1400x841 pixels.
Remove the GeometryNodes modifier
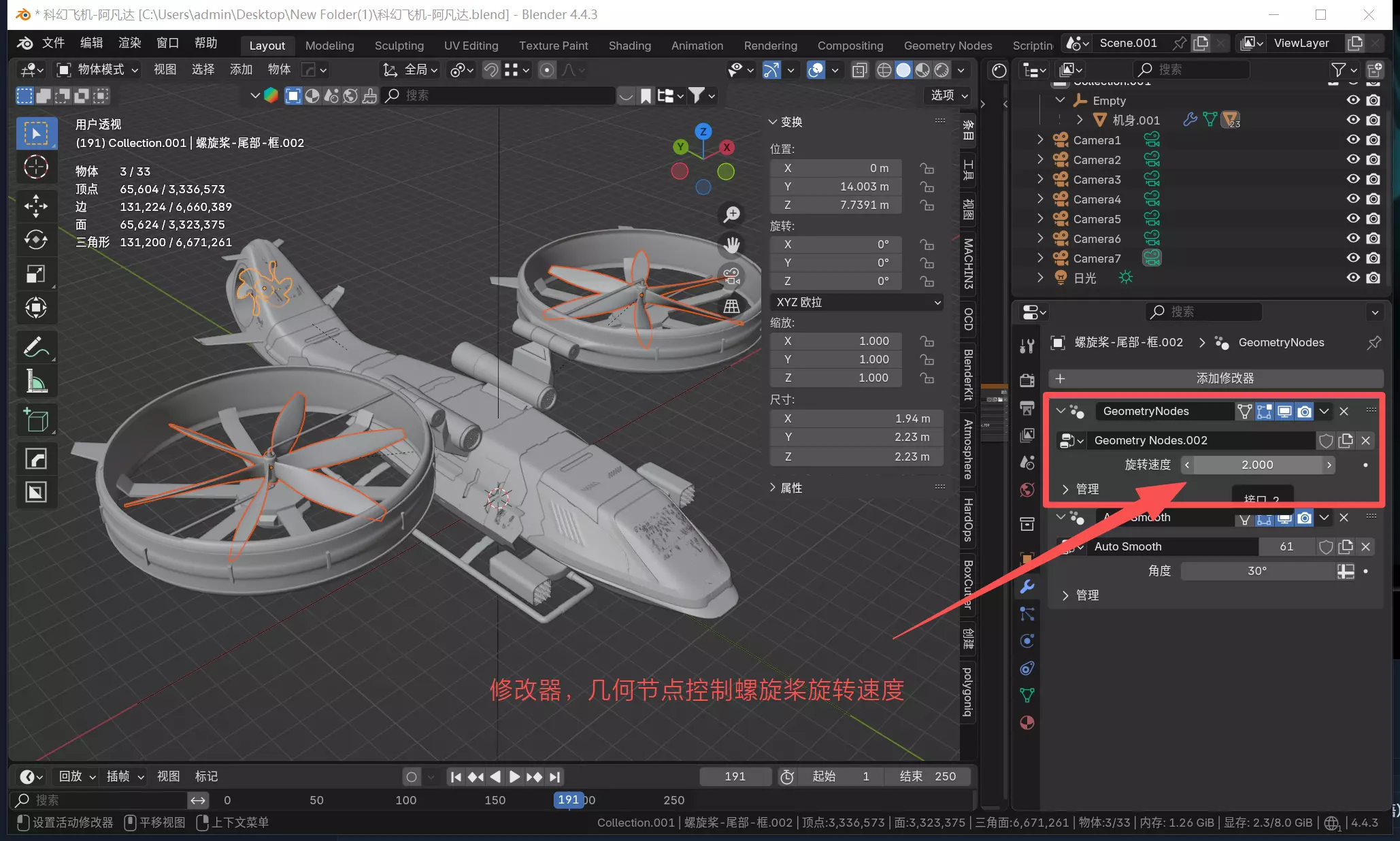(1344, 411)
